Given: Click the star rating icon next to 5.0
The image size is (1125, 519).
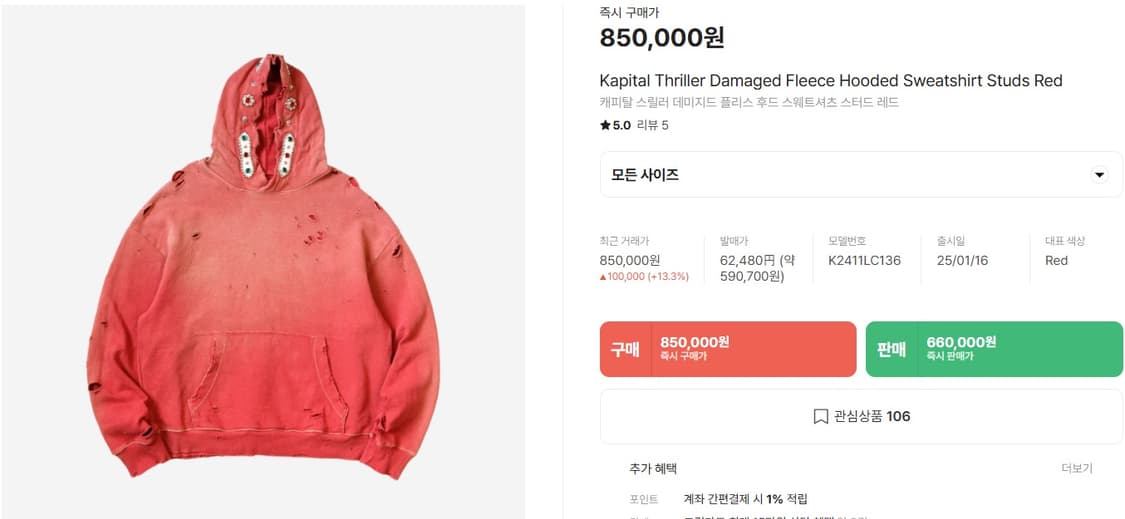Looking at the screenshot, I should click(605, 126).
